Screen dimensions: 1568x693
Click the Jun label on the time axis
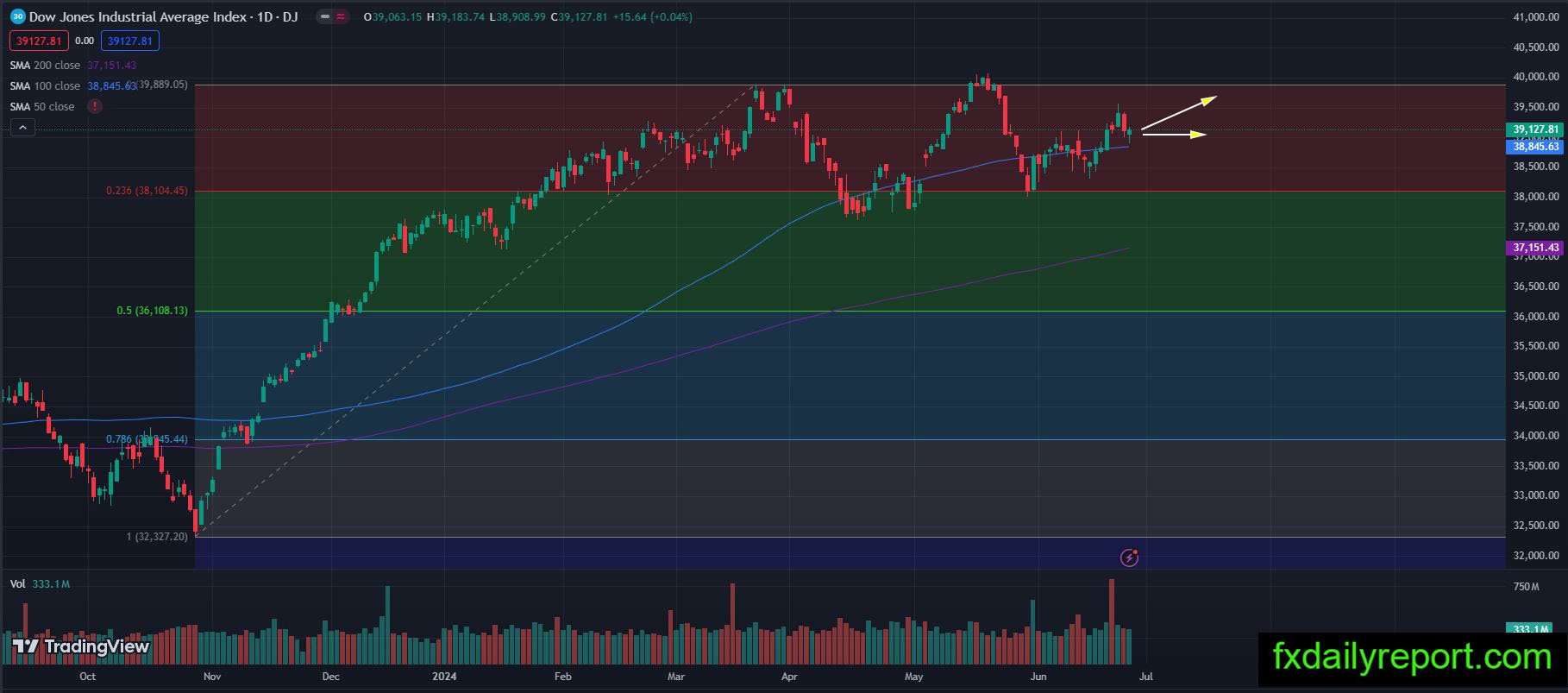point(1038,677)
